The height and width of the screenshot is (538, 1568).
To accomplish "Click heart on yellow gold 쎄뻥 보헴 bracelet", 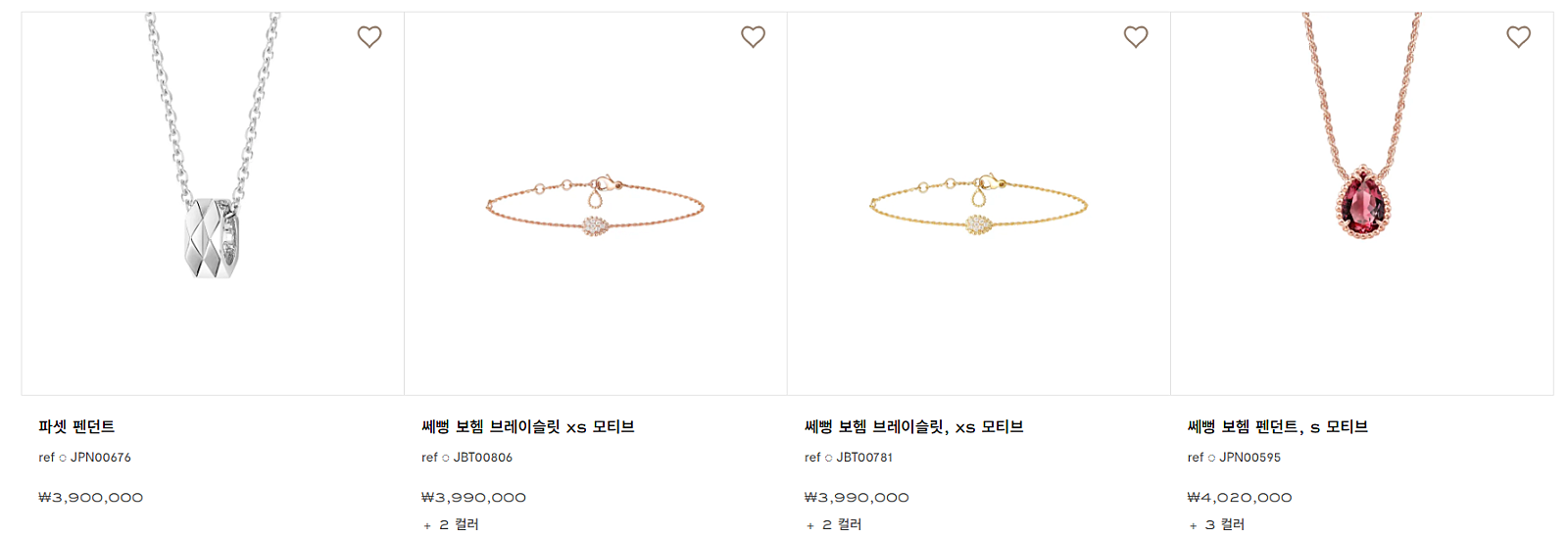I will (1136, 37).
